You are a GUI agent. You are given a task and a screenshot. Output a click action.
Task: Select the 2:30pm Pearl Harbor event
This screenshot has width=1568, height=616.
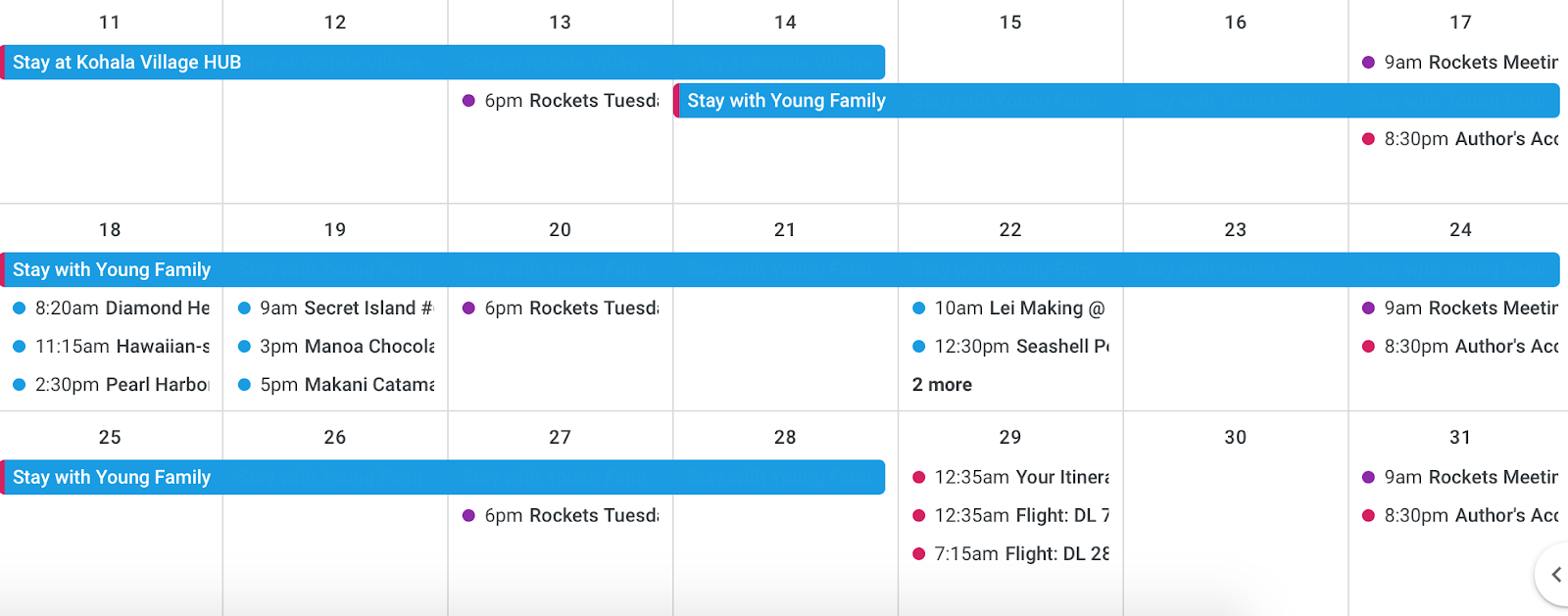tap(112, 385)
